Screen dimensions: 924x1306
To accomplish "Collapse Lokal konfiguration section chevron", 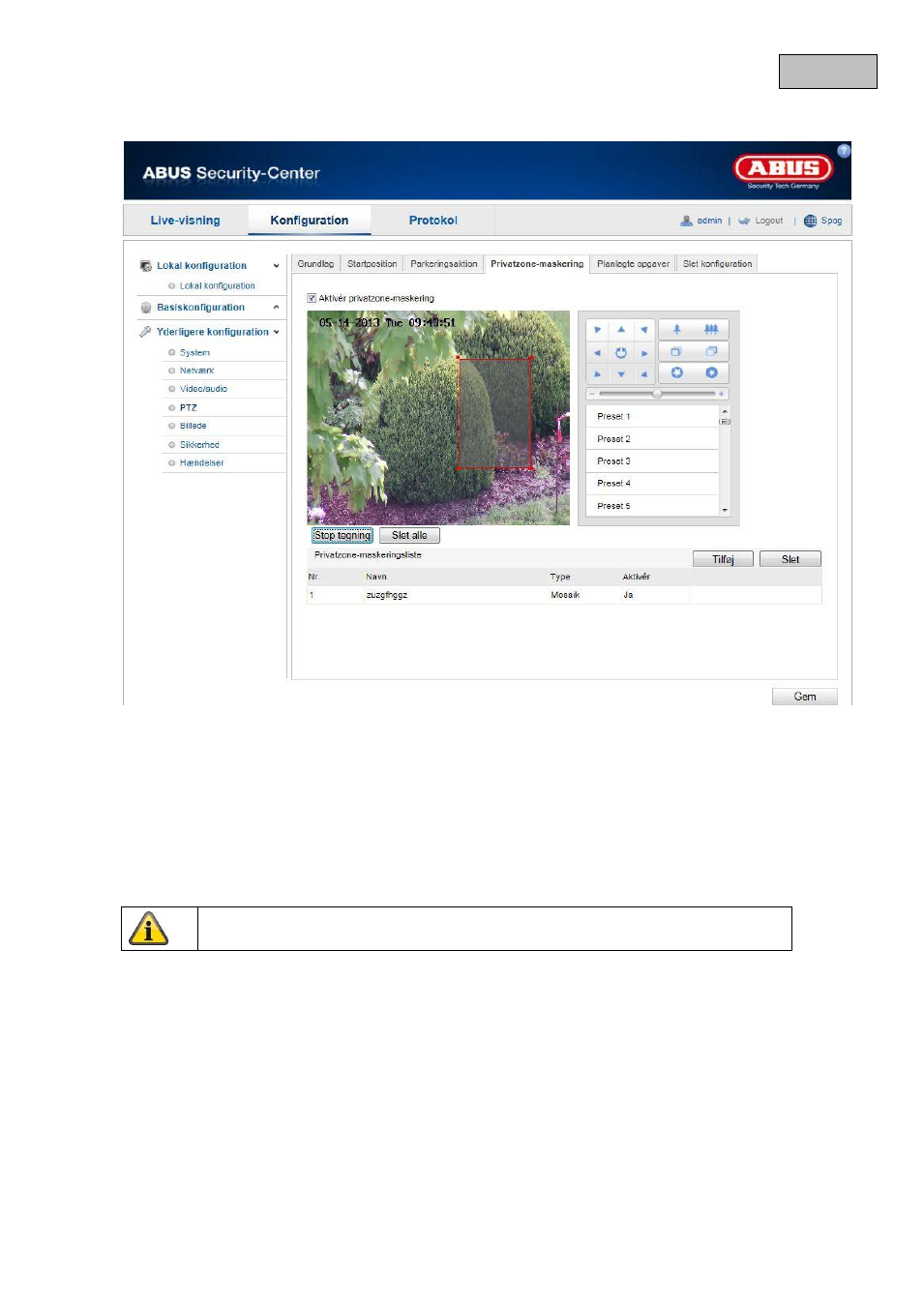I will point(276,266).
